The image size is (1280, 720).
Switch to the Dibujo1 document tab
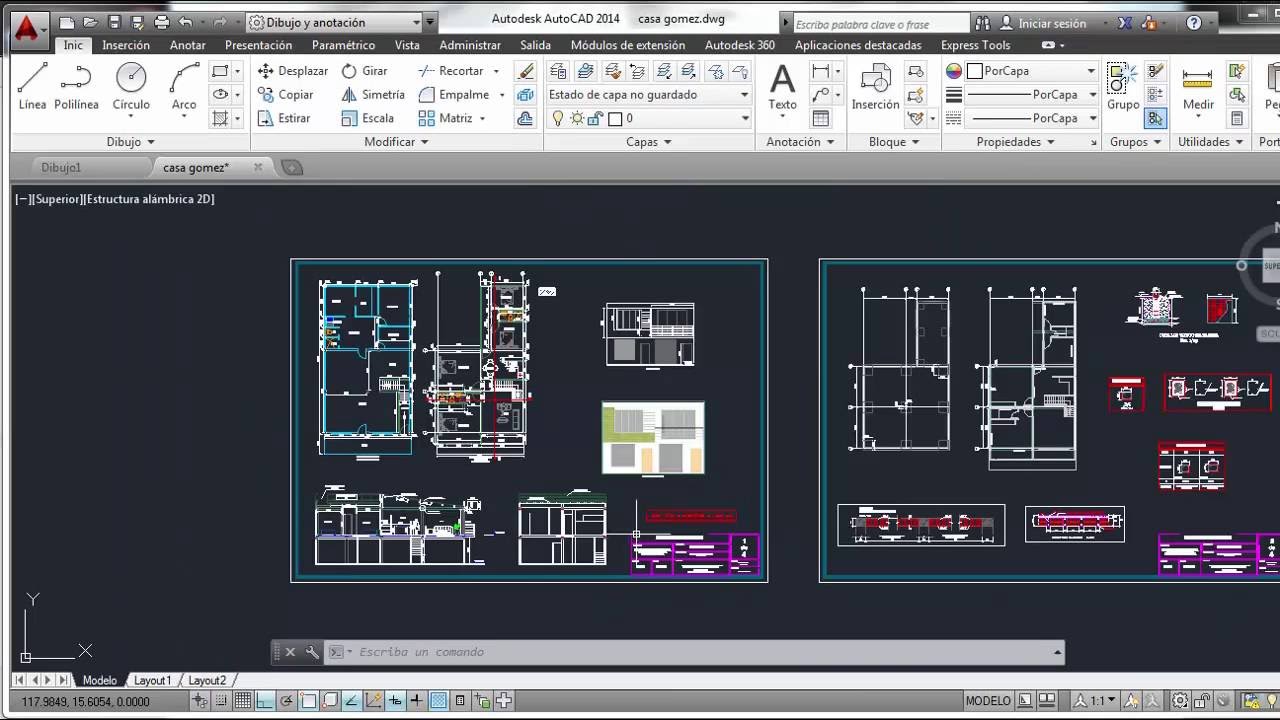pos(61,168)
